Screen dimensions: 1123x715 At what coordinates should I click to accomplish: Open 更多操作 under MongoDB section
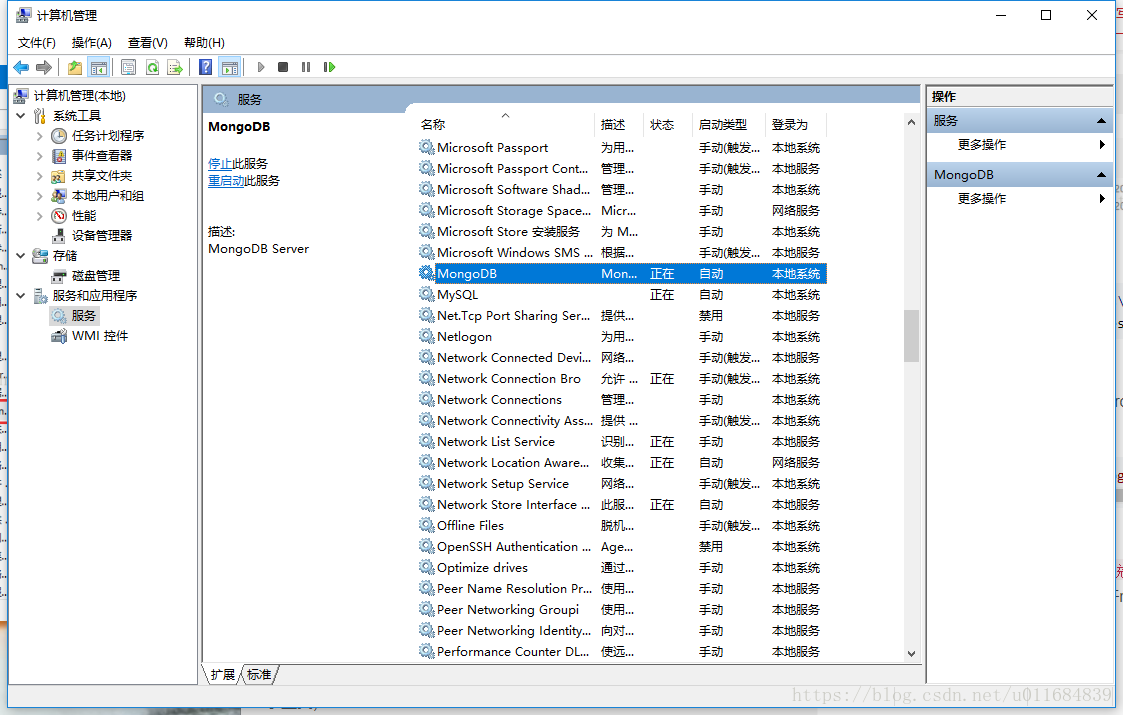point(982,198)
